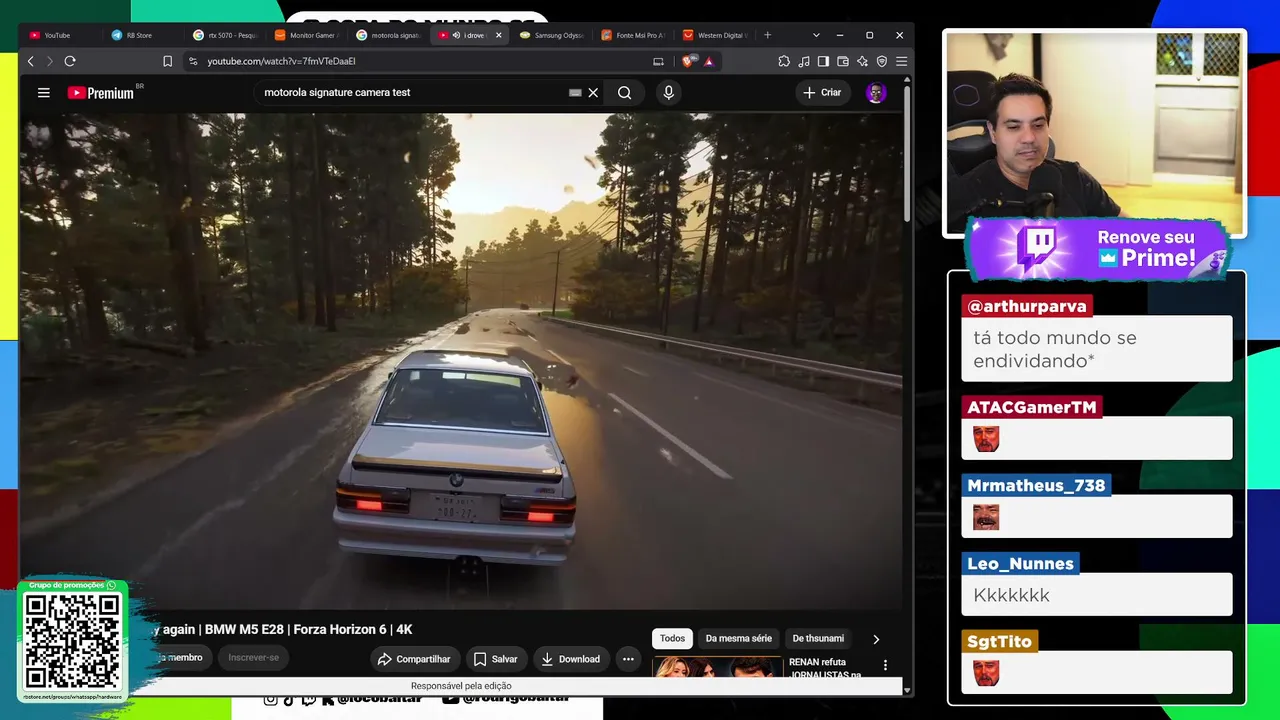Open the Criar upload menu
Viewport: 1280px width, 720px height.
coord(822,93)
